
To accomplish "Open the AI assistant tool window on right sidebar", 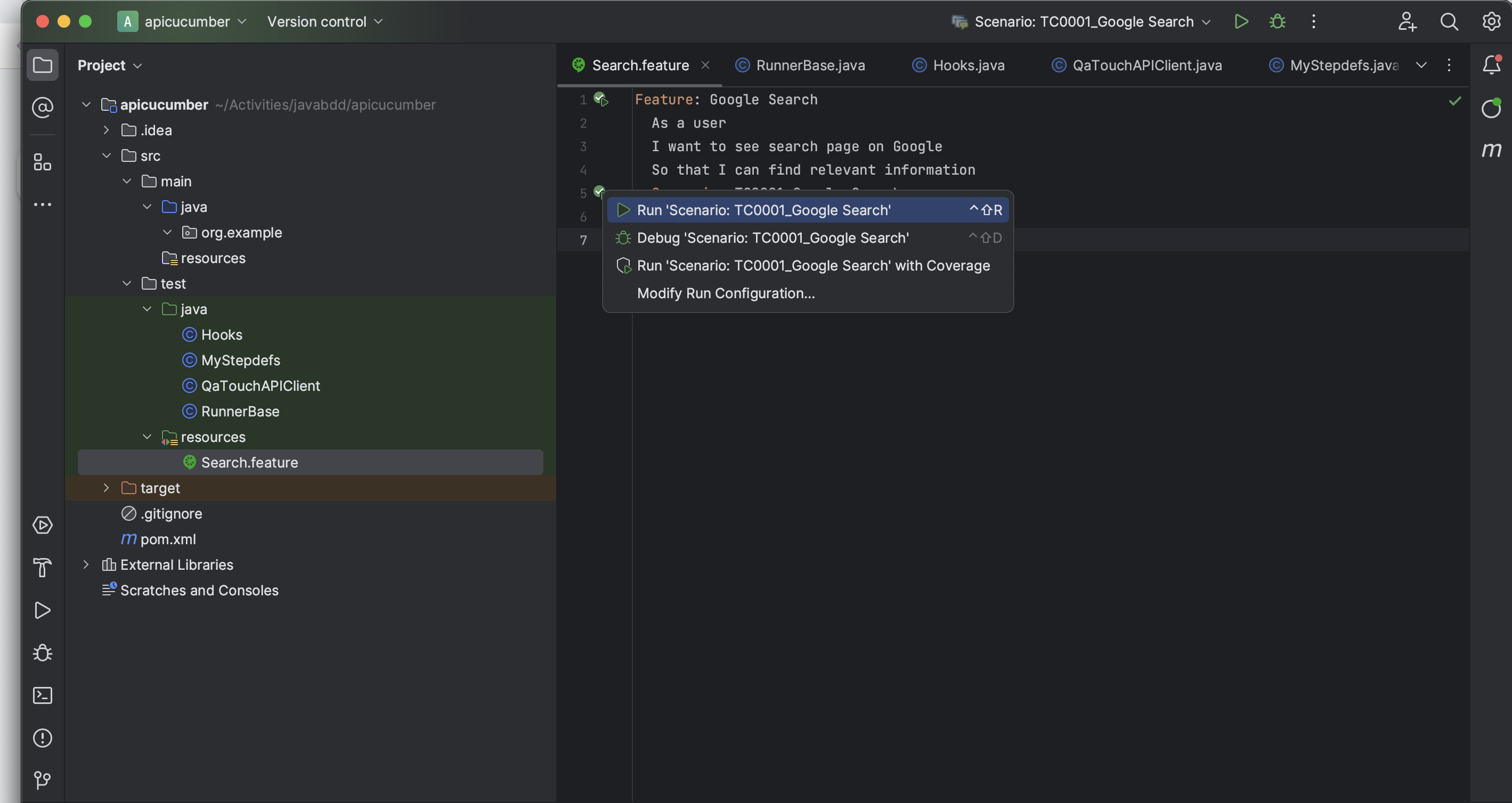I will pos(1491,108).
